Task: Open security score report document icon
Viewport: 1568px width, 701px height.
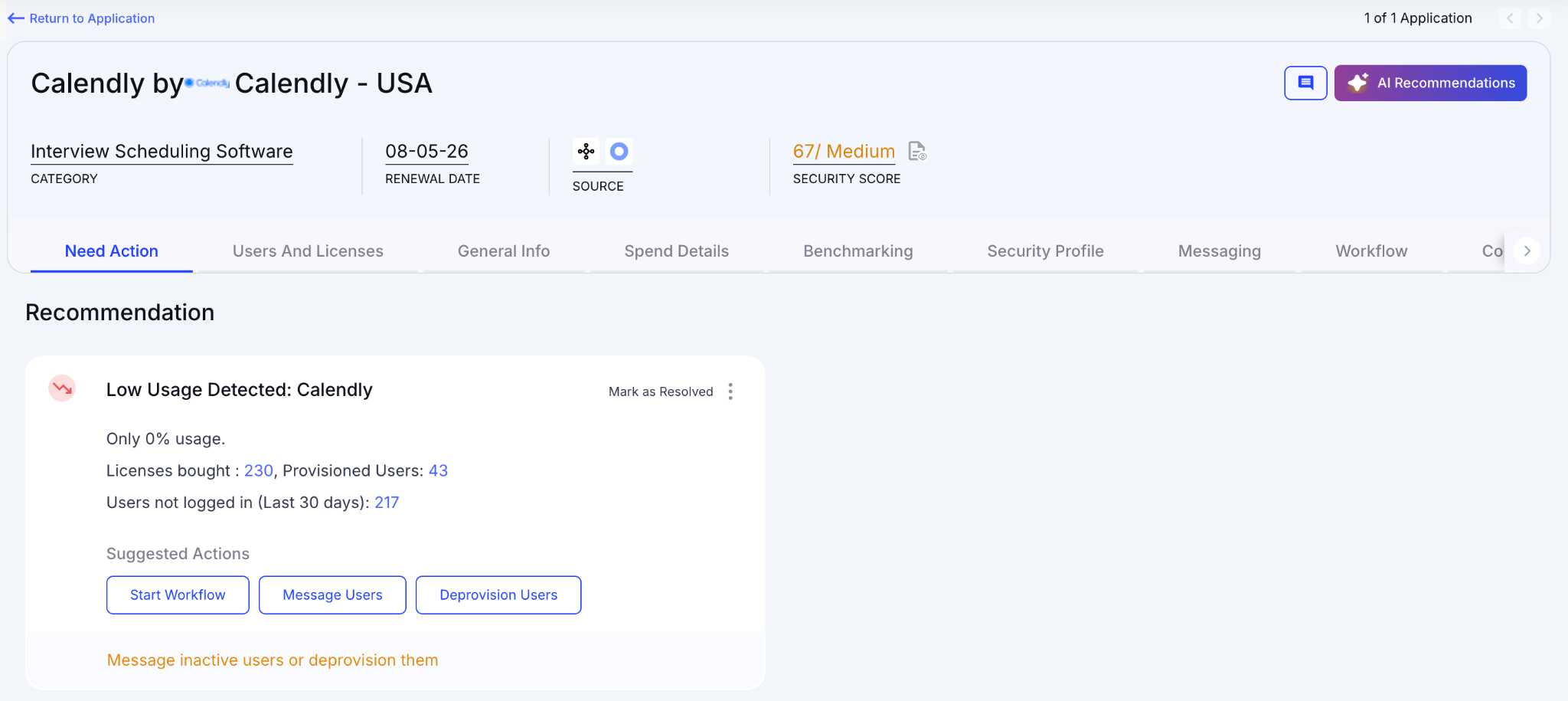Action: [917, 151]
